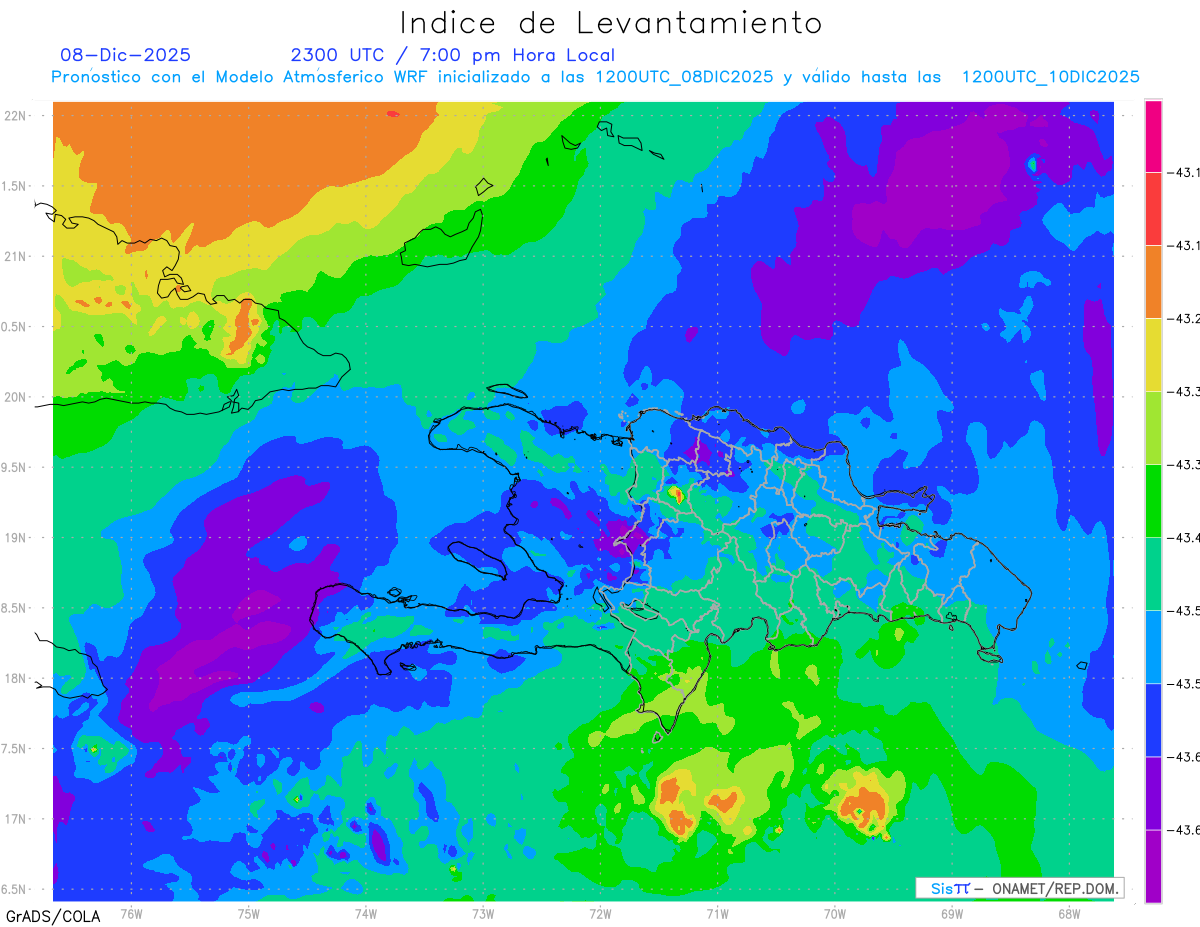Pick the yellow swatch on the color bar
Image resolution: width=1200 pixels, height=927 pixels.
[x=1153, y=355]
